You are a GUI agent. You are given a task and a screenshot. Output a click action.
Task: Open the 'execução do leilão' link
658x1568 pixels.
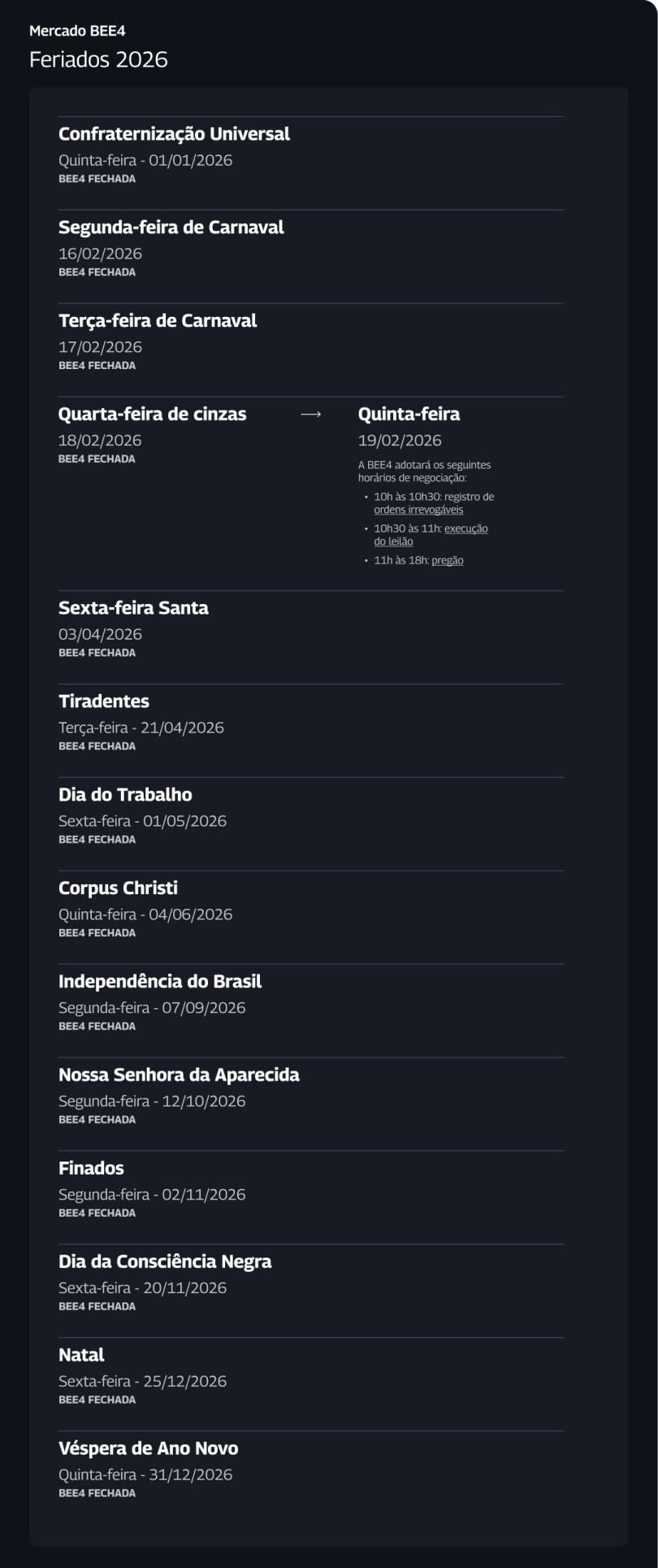[431, 535]
